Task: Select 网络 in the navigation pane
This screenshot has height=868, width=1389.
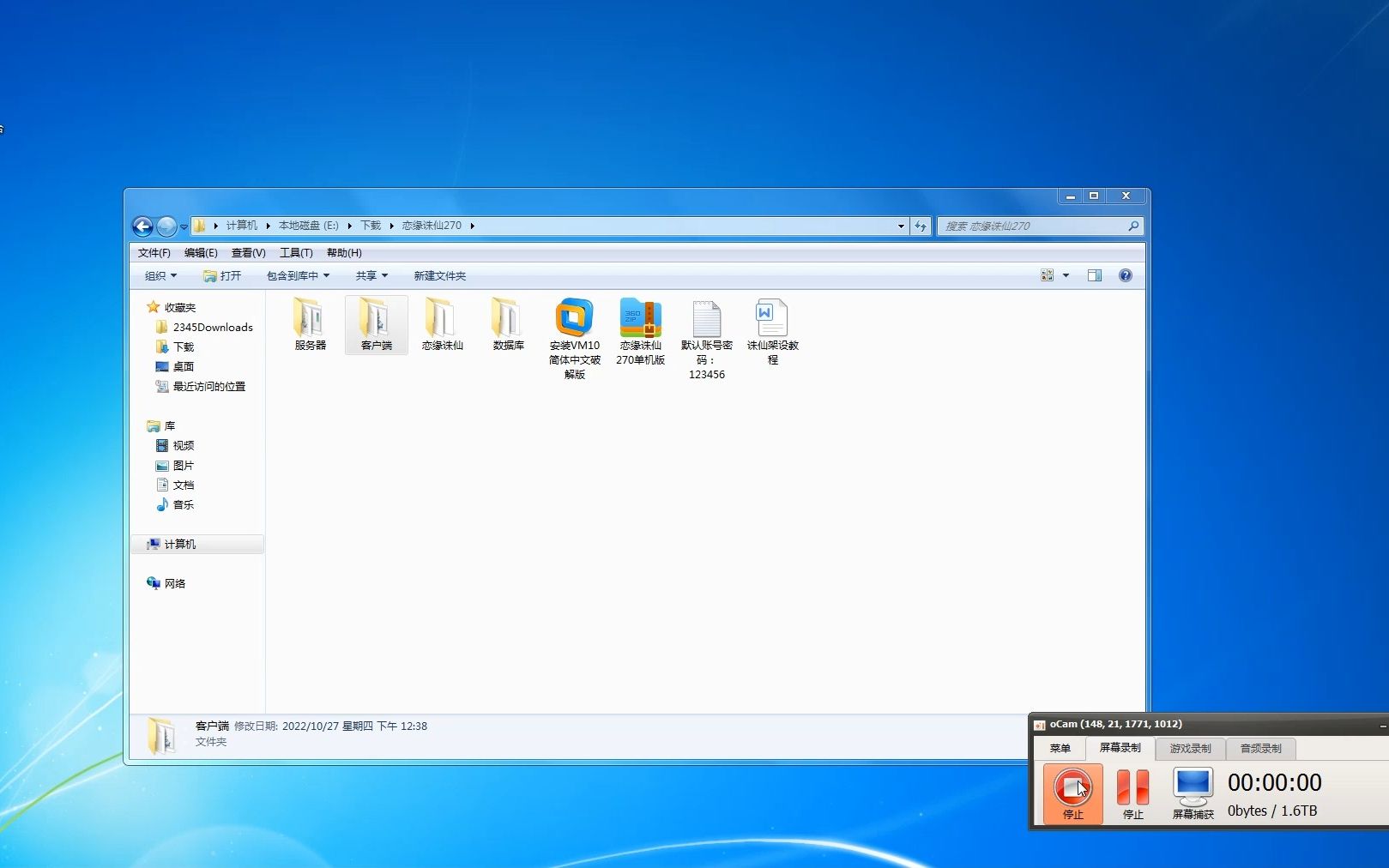Action: click(x=166, y=583)
